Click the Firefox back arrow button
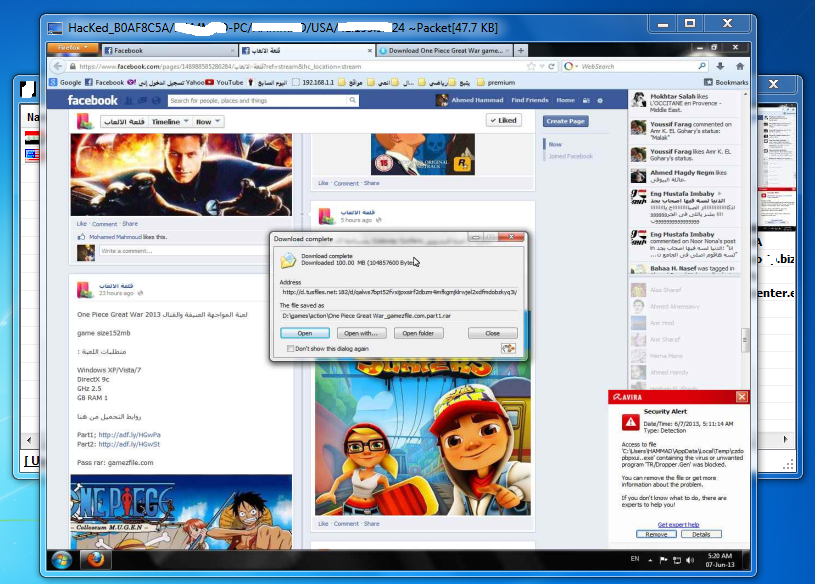This screenshot has width=815, height=584. (58, 67)
